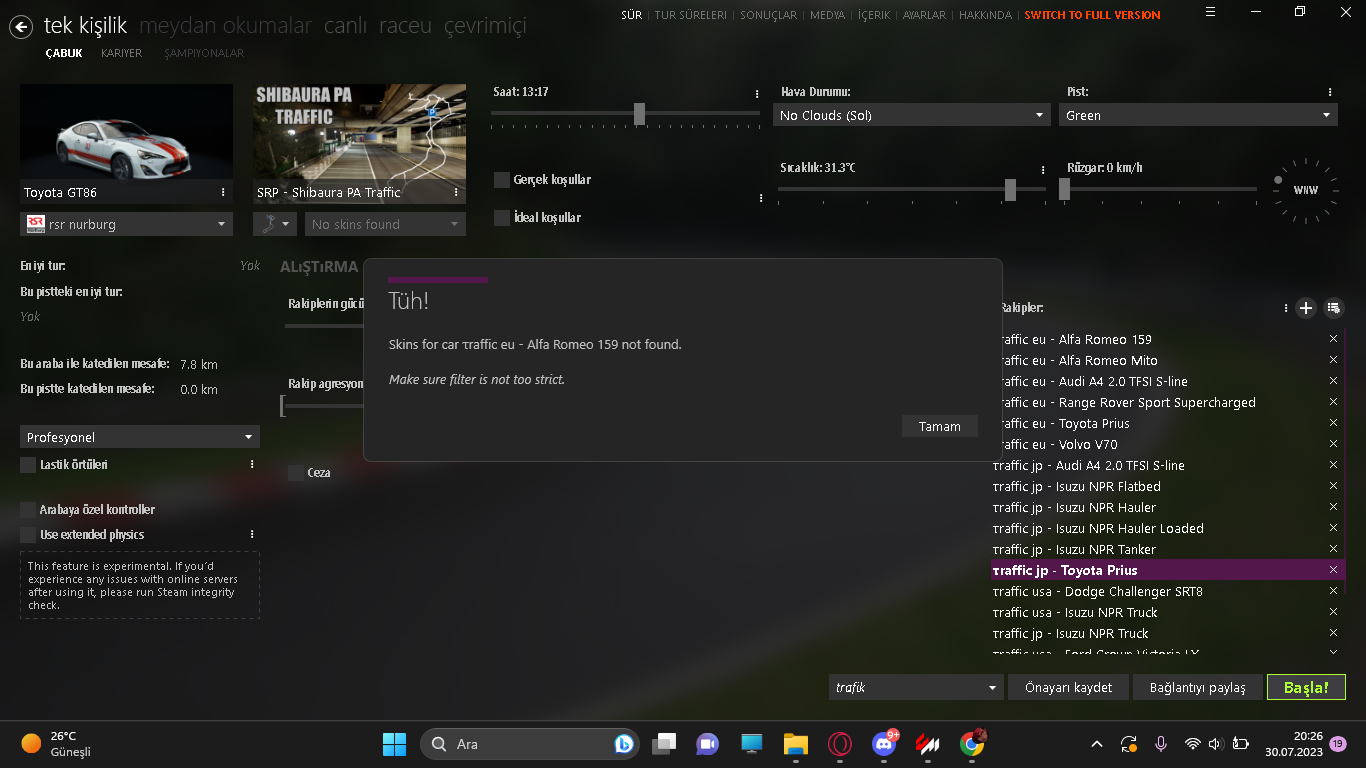Image resolution: width=1366 pixels, height=768 pixels.
Task: Open Opera browser from the taskbar
Action: pyautogui.click(x=839, y=744)
